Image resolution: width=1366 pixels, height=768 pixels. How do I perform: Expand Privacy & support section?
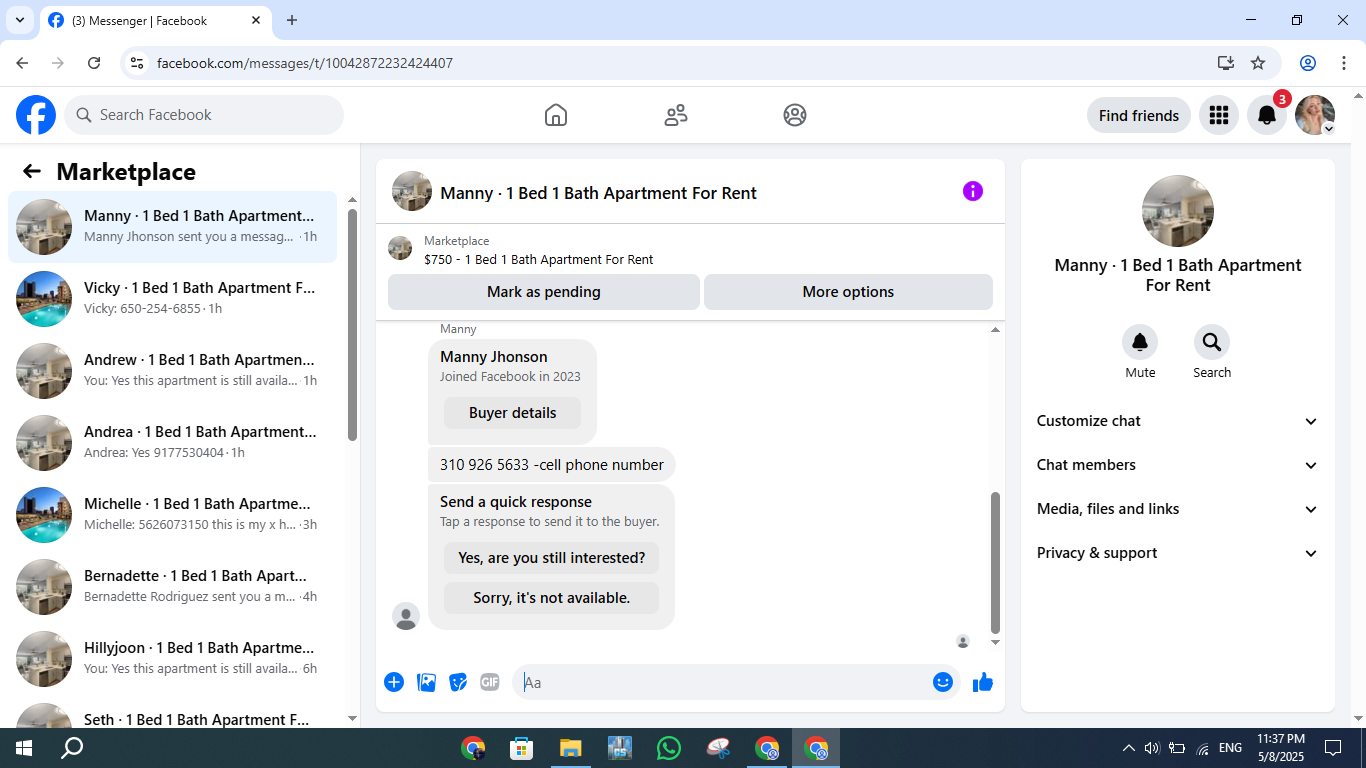tap(1178, 553)
